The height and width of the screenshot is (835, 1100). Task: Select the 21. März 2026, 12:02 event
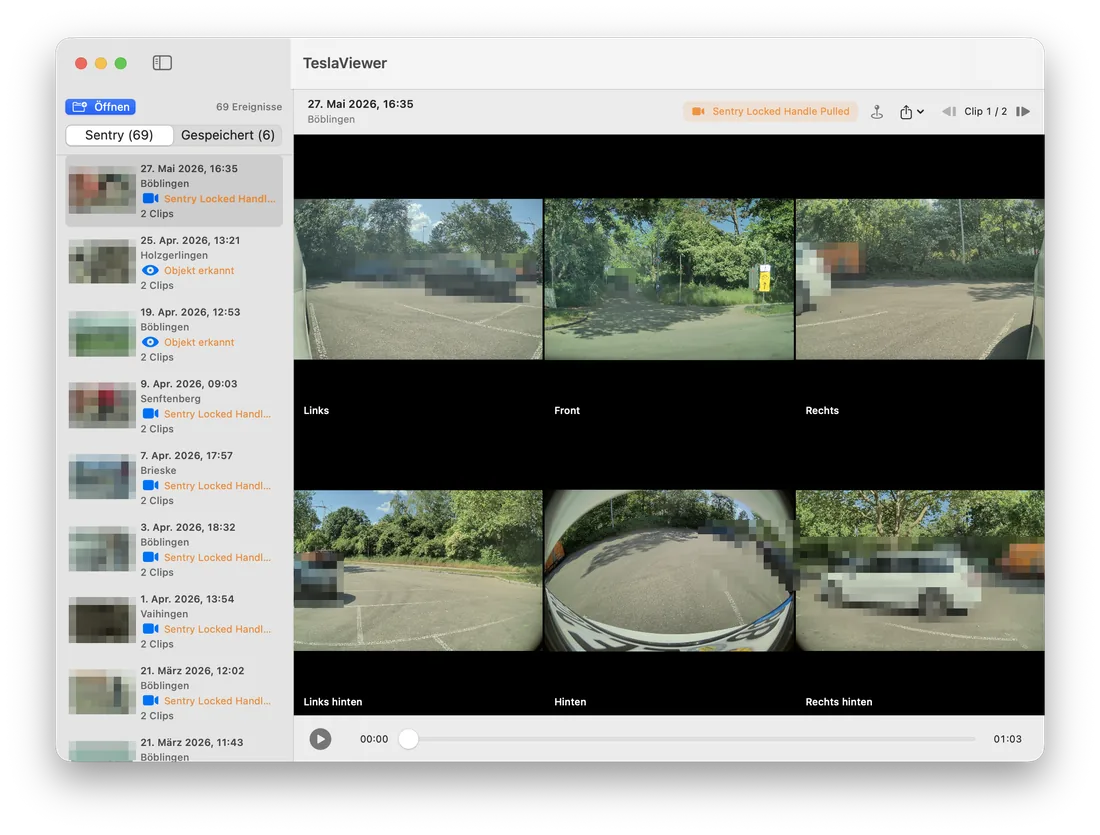coord(174,693)
